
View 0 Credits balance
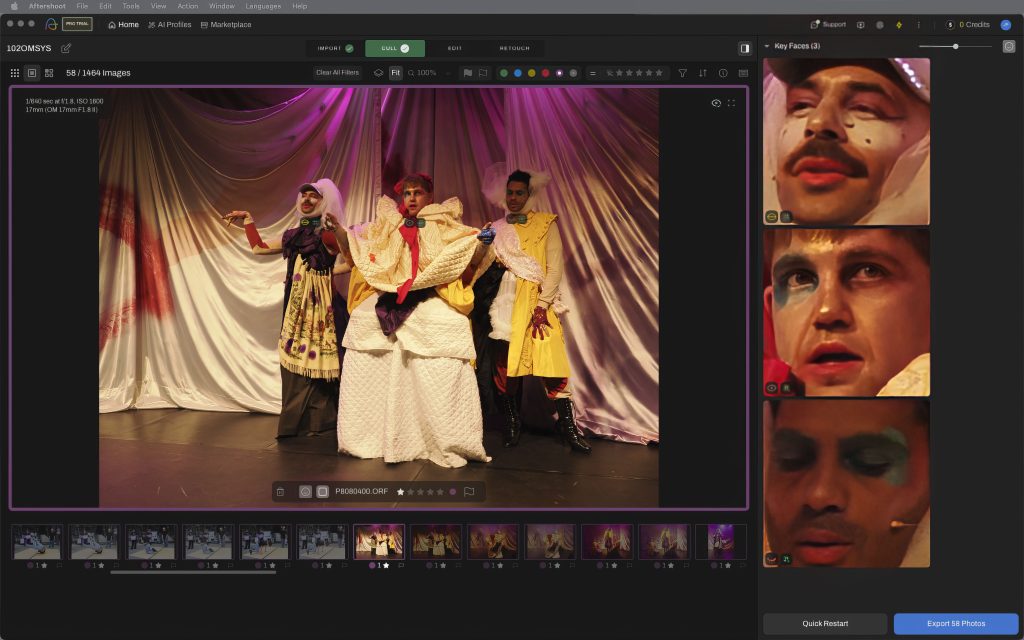point(968,25)
